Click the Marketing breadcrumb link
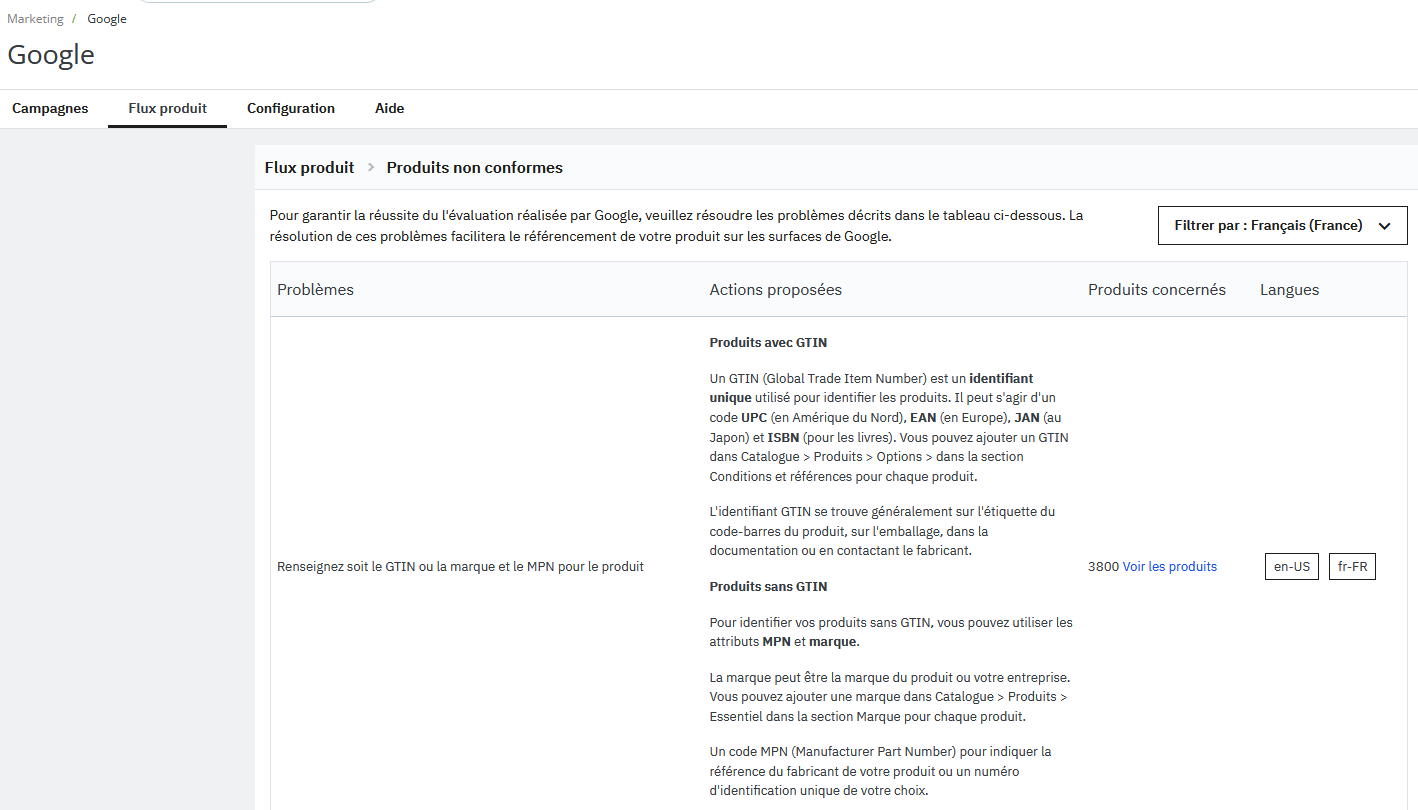Viewport: 1418px width, 810px height. point(35,19)
